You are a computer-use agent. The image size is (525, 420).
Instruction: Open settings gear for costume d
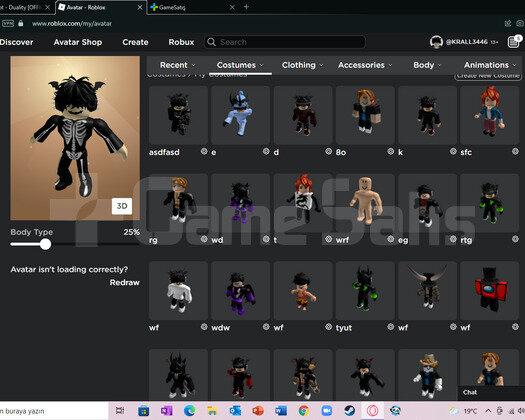click(328, 151)
